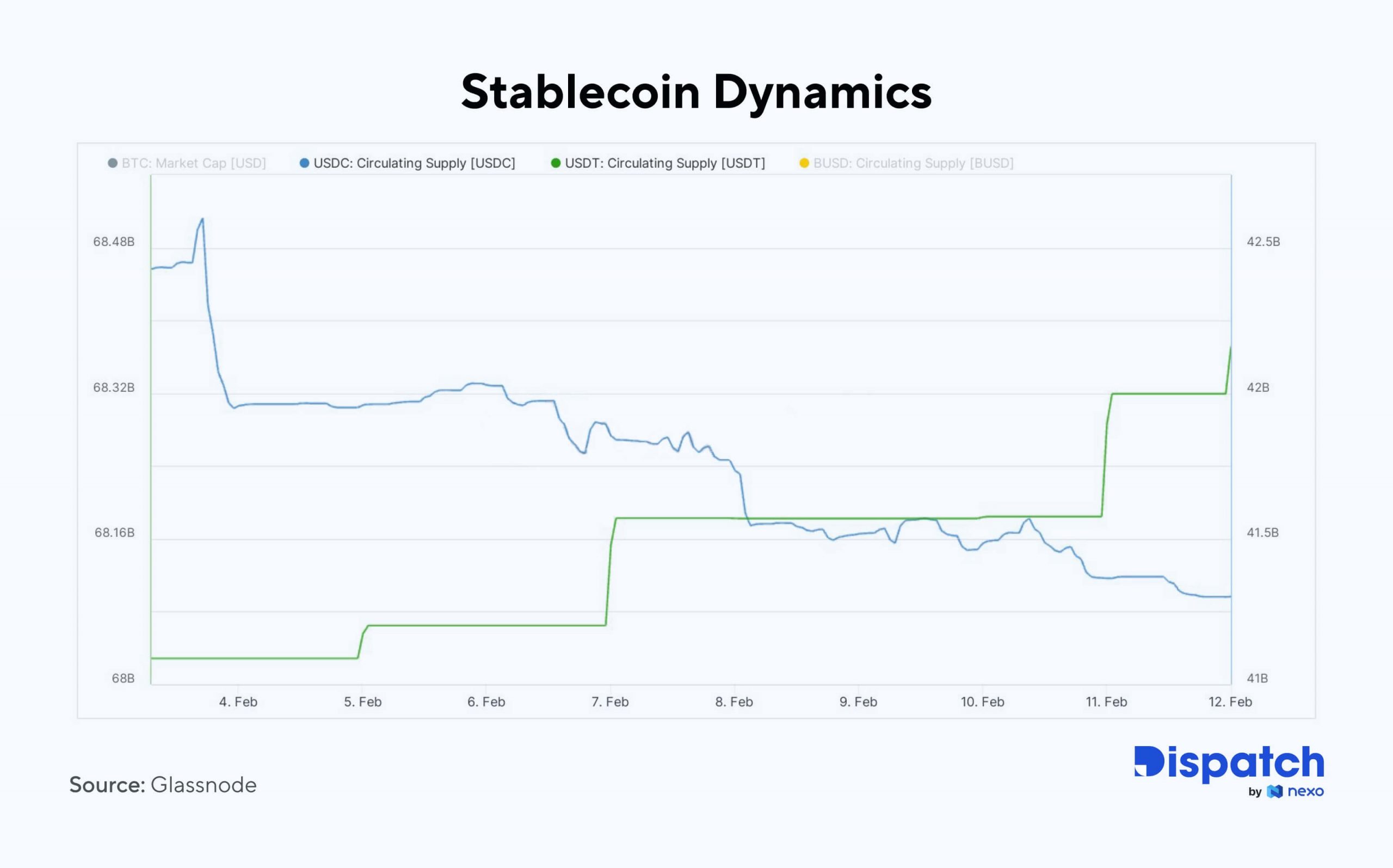Image resolution: width=1393 pixels, height=868 pixels.
Task: Click the nexo brand icon
Action: coord(1274,792)
